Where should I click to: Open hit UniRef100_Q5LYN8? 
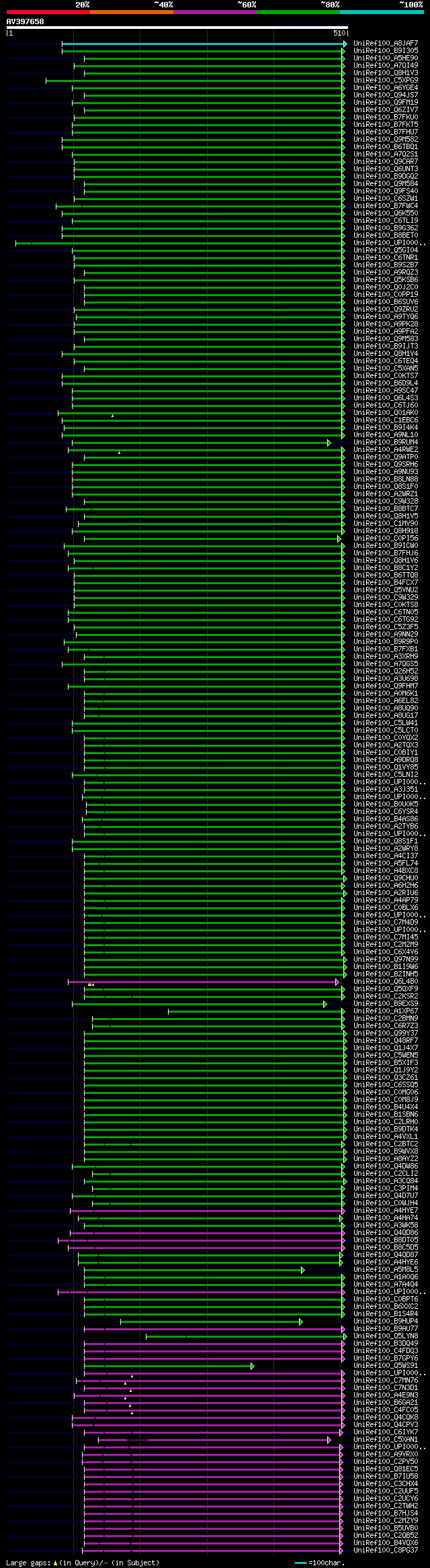[386, 1336]
